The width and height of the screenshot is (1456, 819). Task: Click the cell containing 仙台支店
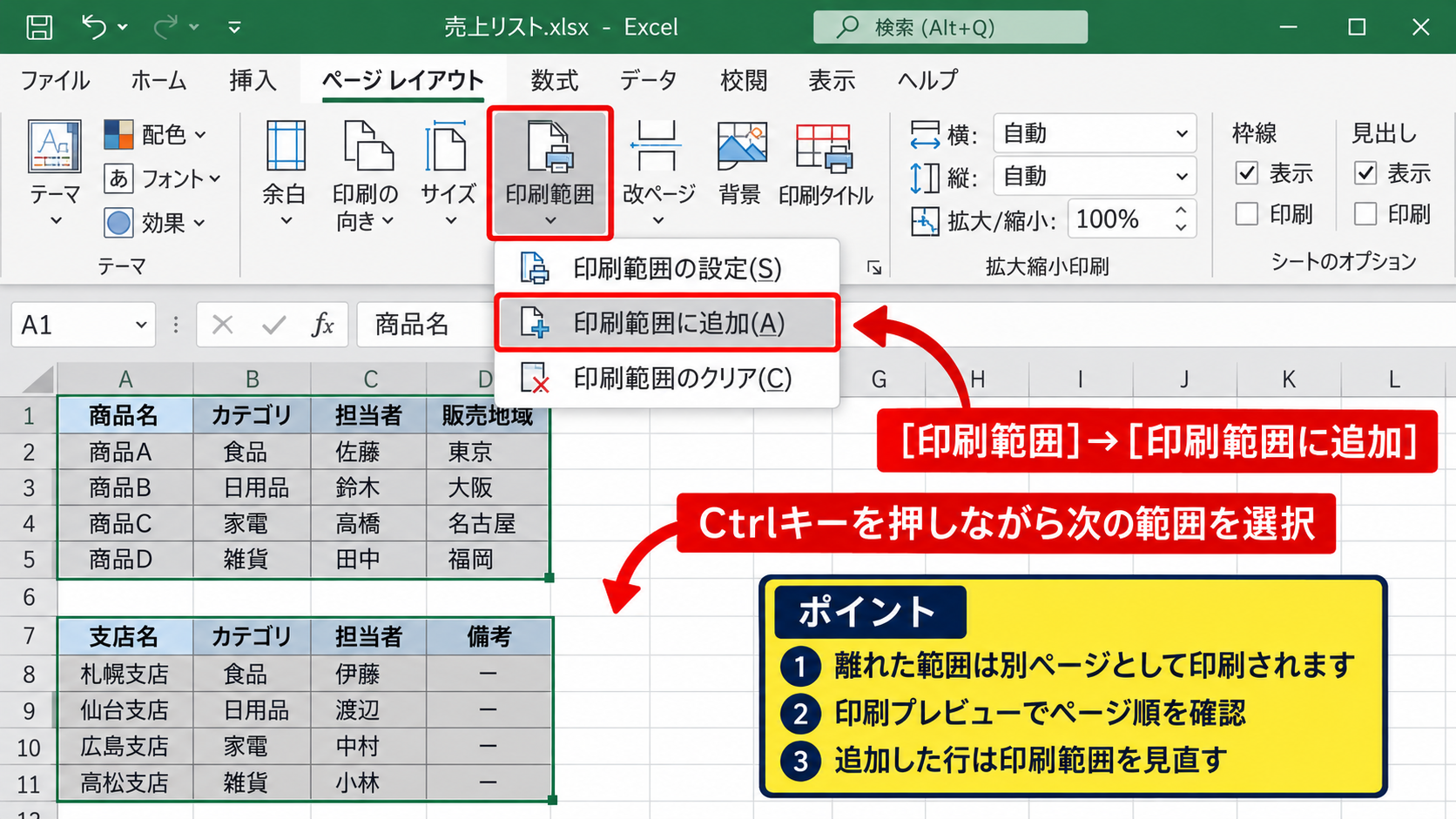coord(125,710)
